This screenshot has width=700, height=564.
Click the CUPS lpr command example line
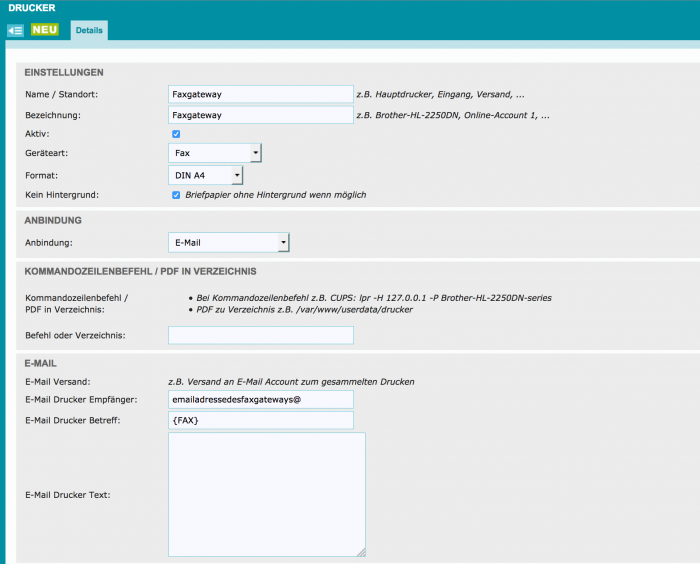tap(374, 298)
